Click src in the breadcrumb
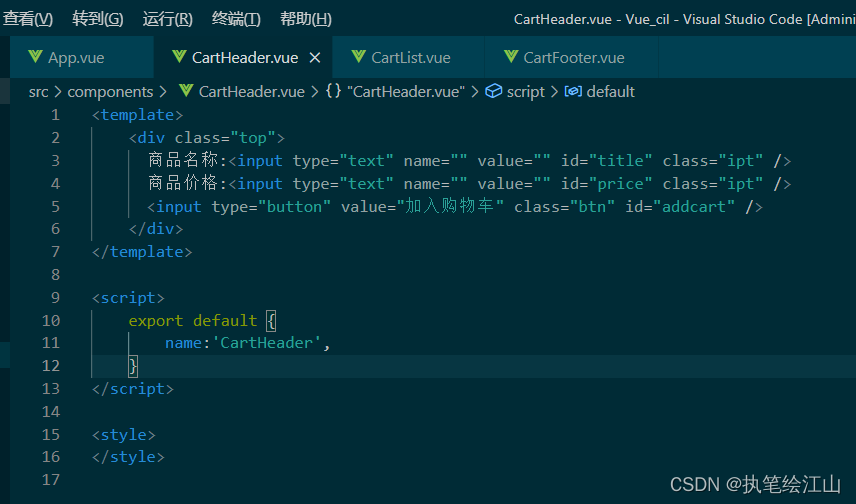The height and width of the screenshot is (504, 856). 38,92
